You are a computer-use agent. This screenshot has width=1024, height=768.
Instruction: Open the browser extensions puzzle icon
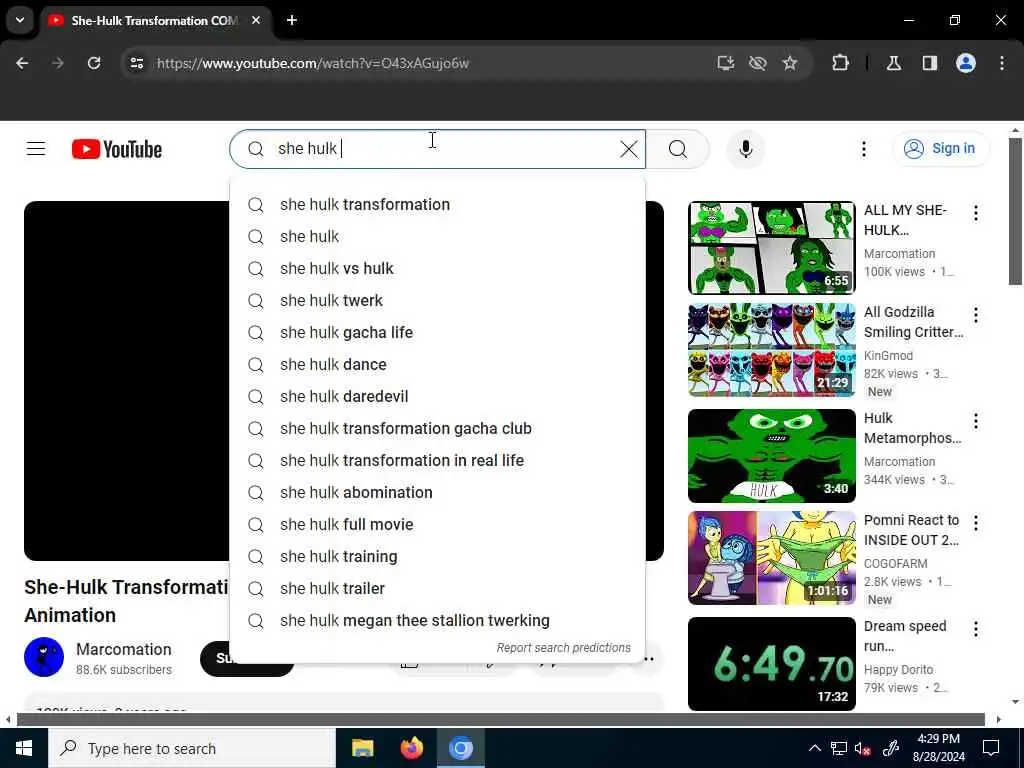(x=840, y=63)
